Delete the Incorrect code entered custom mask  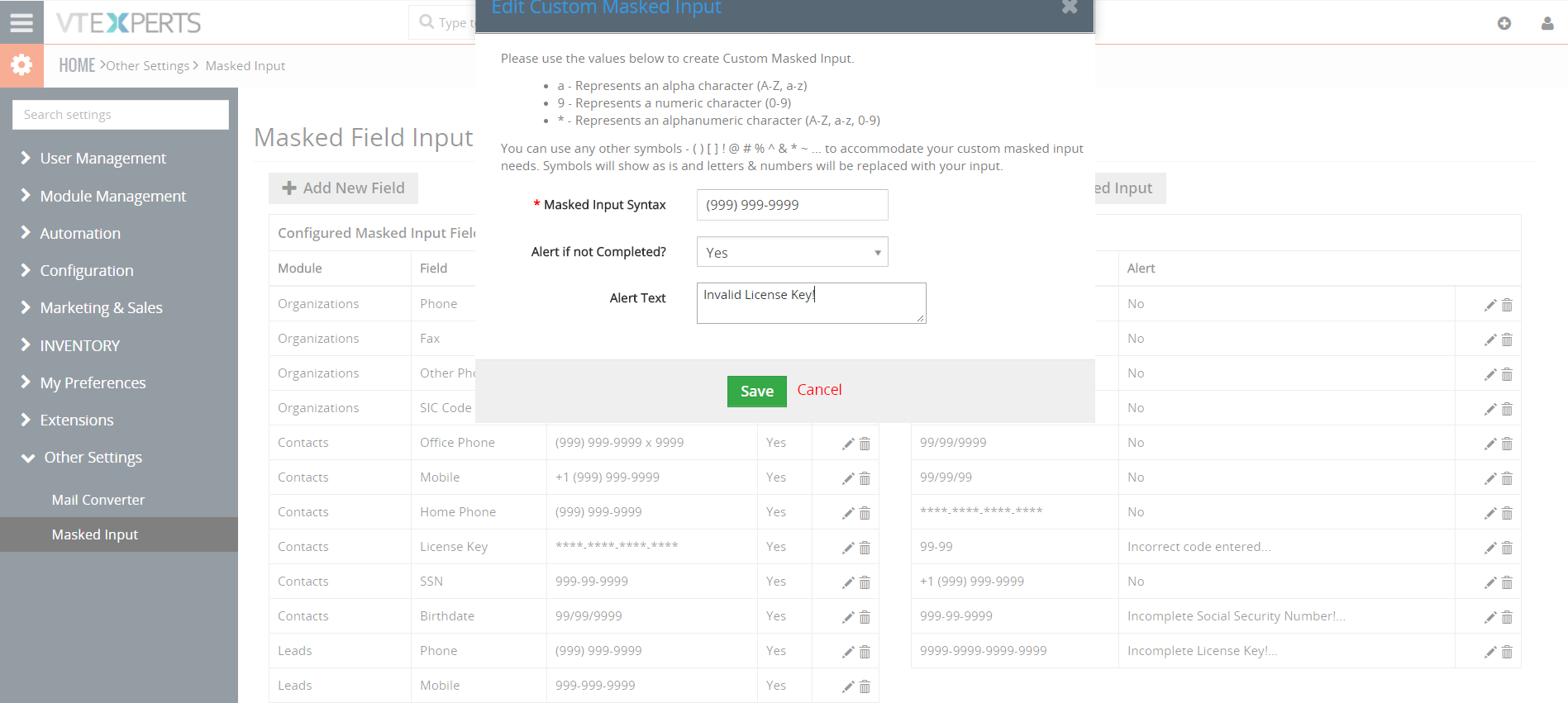(x=1507, y=548)
